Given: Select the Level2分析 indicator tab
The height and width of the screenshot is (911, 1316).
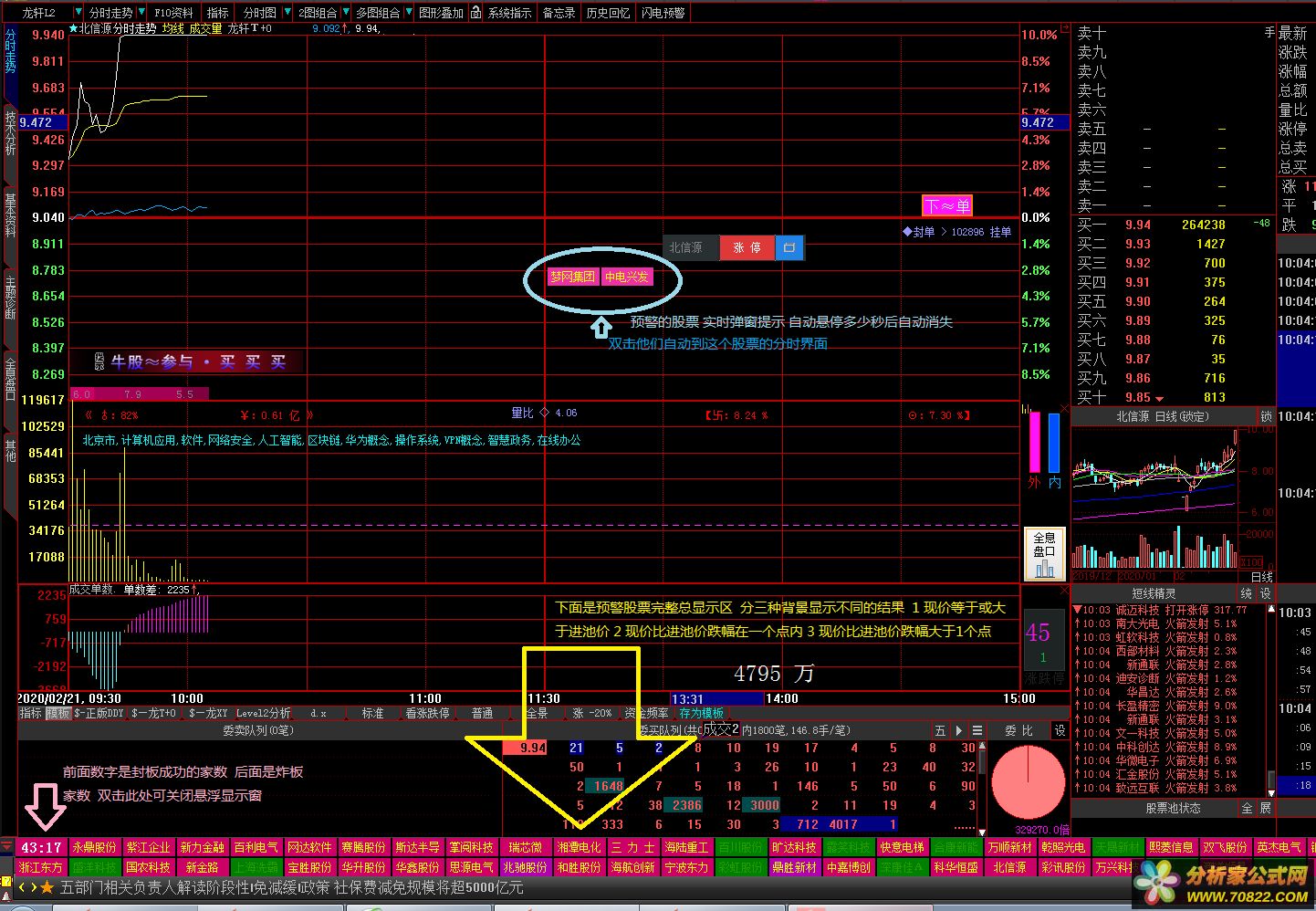Looking at the screenshot, I should point(263,713).
